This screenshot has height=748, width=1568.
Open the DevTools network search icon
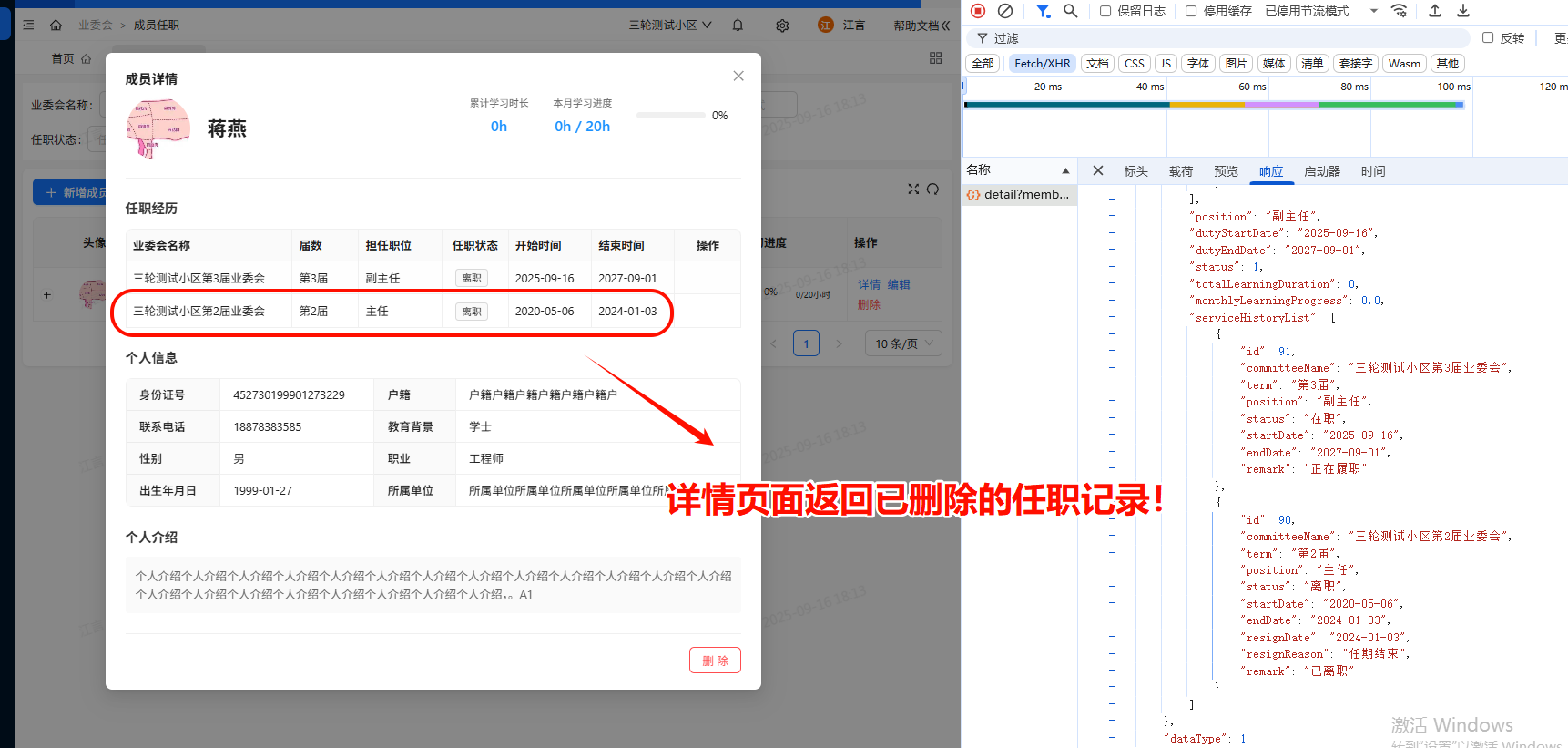(x=1071, y=11)
